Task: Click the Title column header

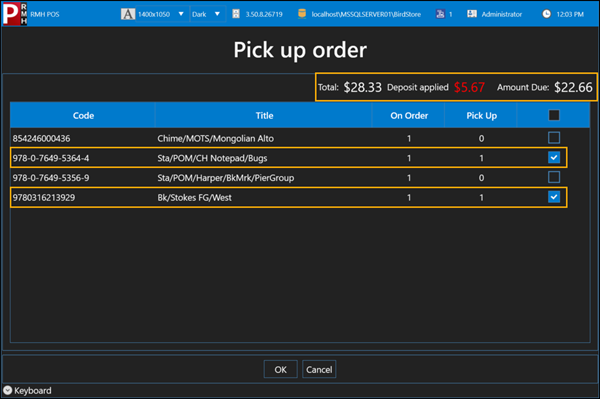Action: click(x=264, y=116)
